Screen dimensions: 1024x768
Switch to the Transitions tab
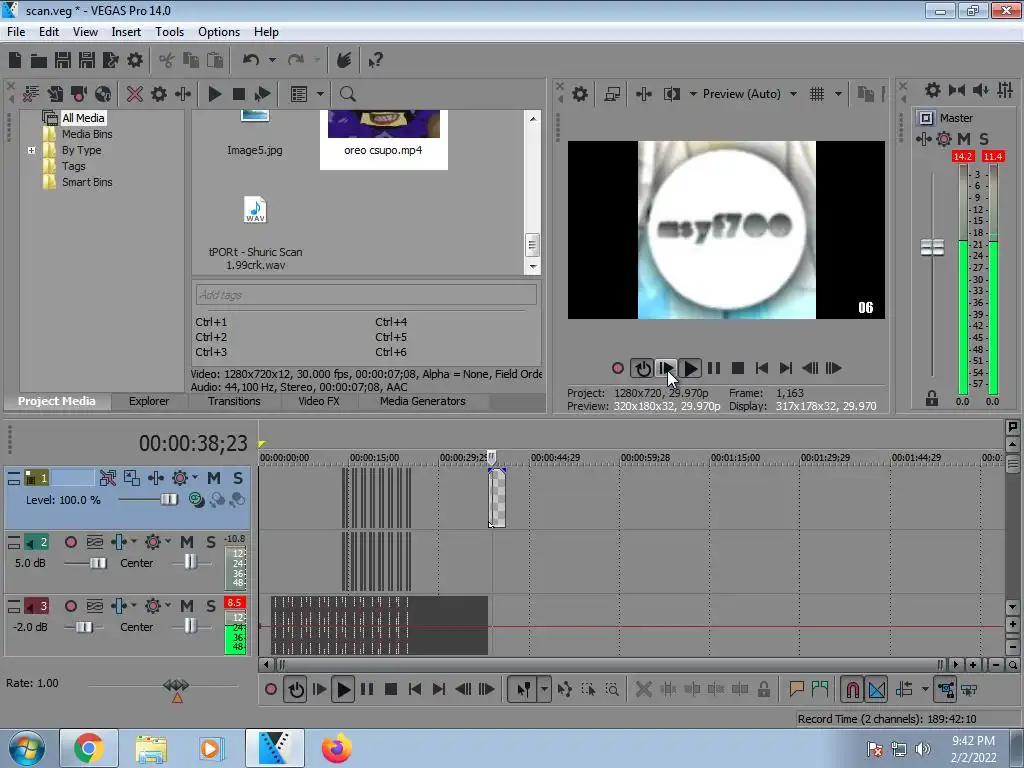234,402
